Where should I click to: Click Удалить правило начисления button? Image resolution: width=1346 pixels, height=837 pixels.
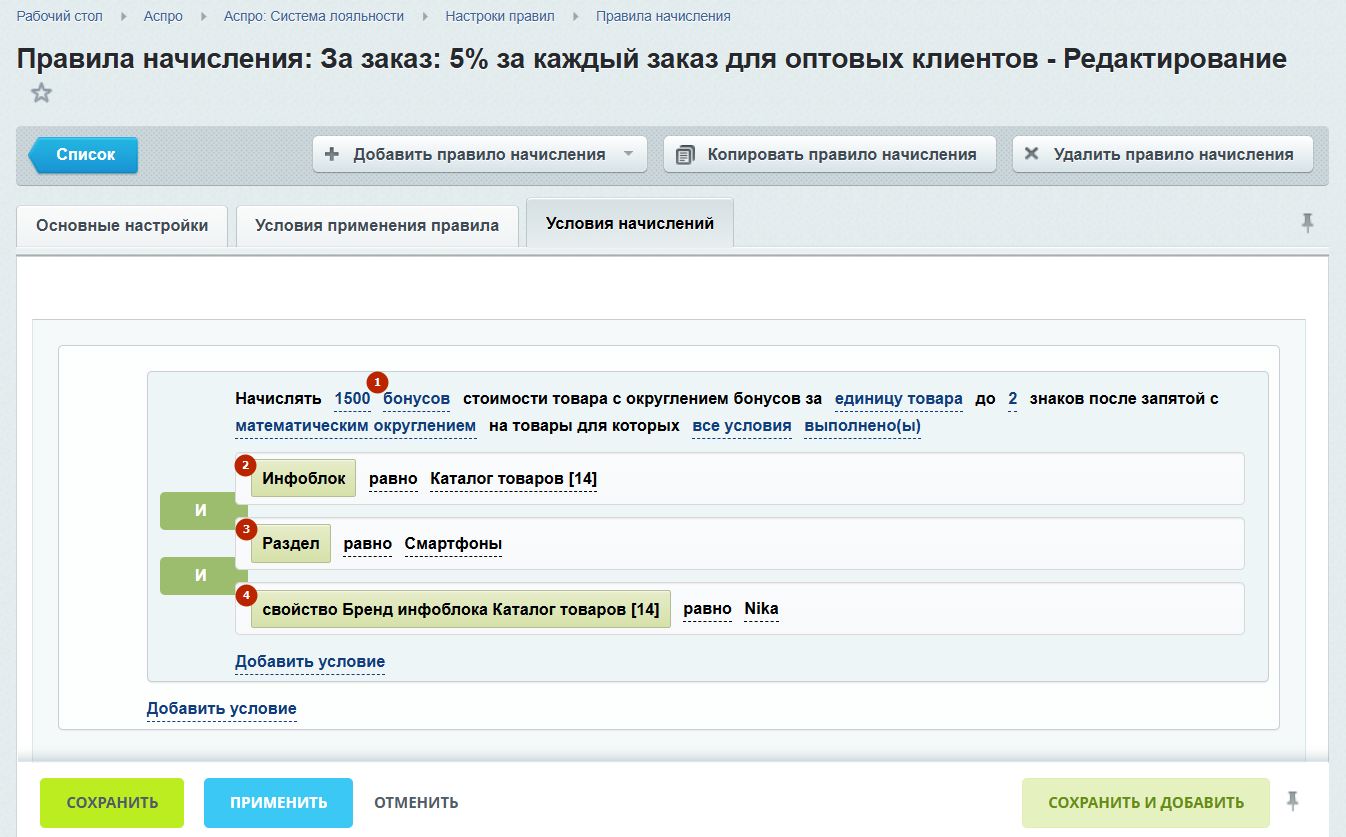1162,155
